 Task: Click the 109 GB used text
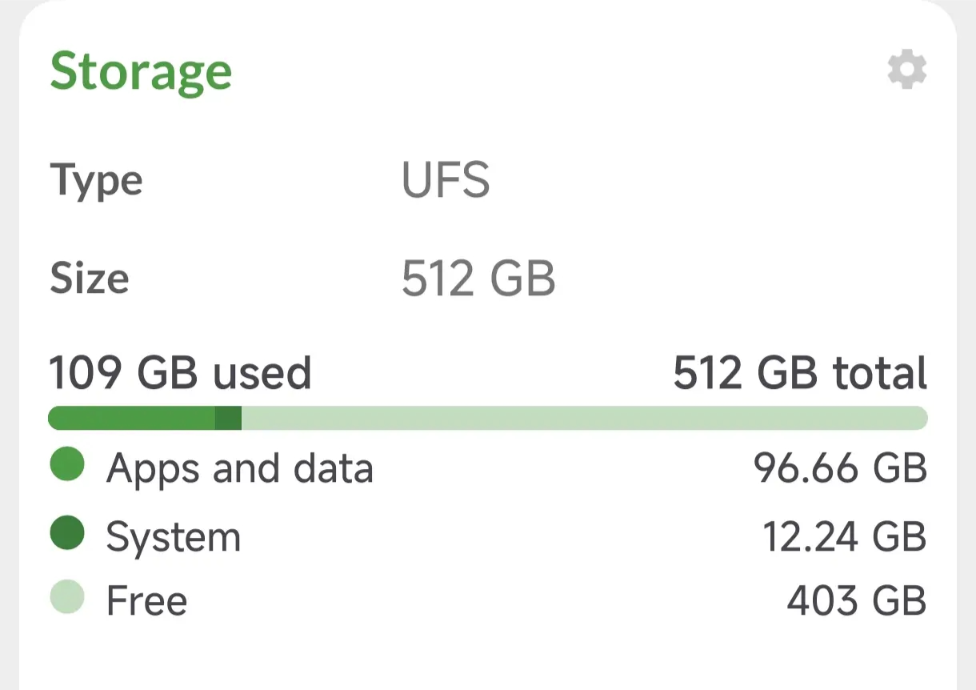(181, 373)
